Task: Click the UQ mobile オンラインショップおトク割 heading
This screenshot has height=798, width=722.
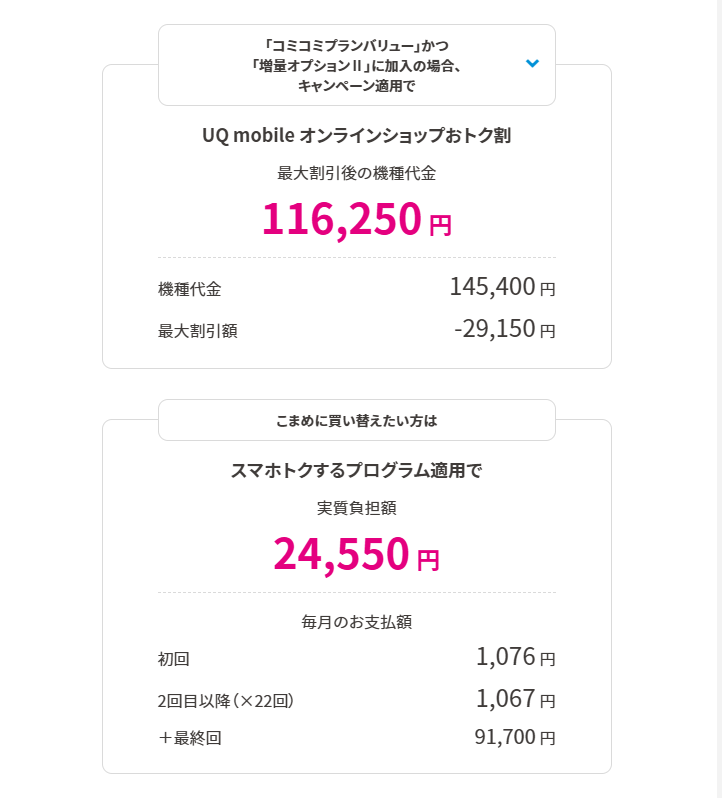Action: (x=356, y=135)
